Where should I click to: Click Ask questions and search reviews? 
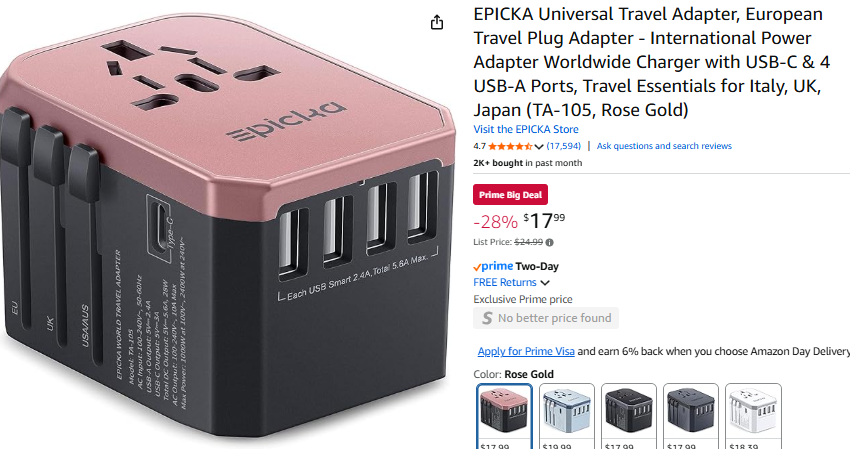click(664, 146)
